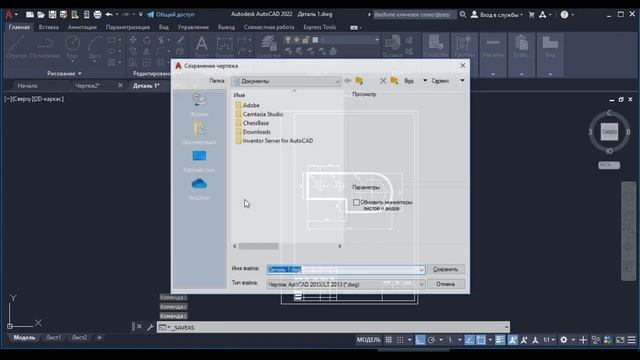Open the quick access toolbar customize arrow
The image size is (640, 360).
click(140, 15)
